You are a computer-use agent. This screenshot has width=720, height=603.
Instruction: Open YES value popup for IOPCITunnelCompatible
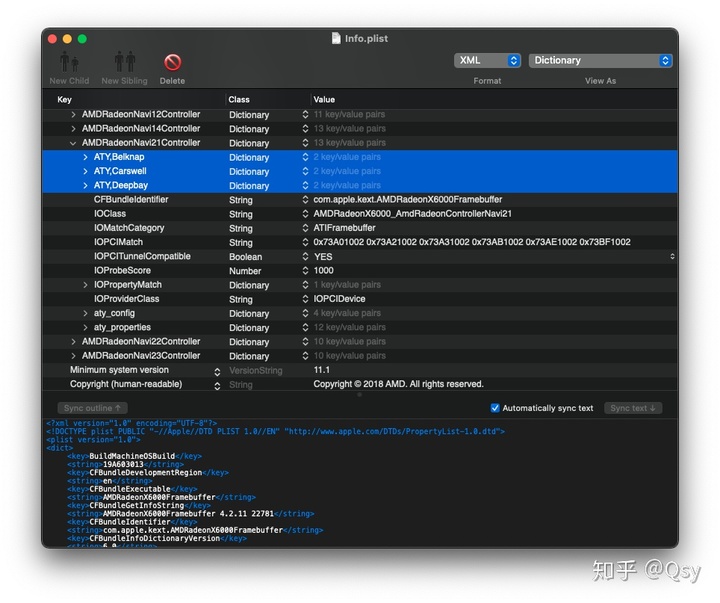click(x=672, y=256)
